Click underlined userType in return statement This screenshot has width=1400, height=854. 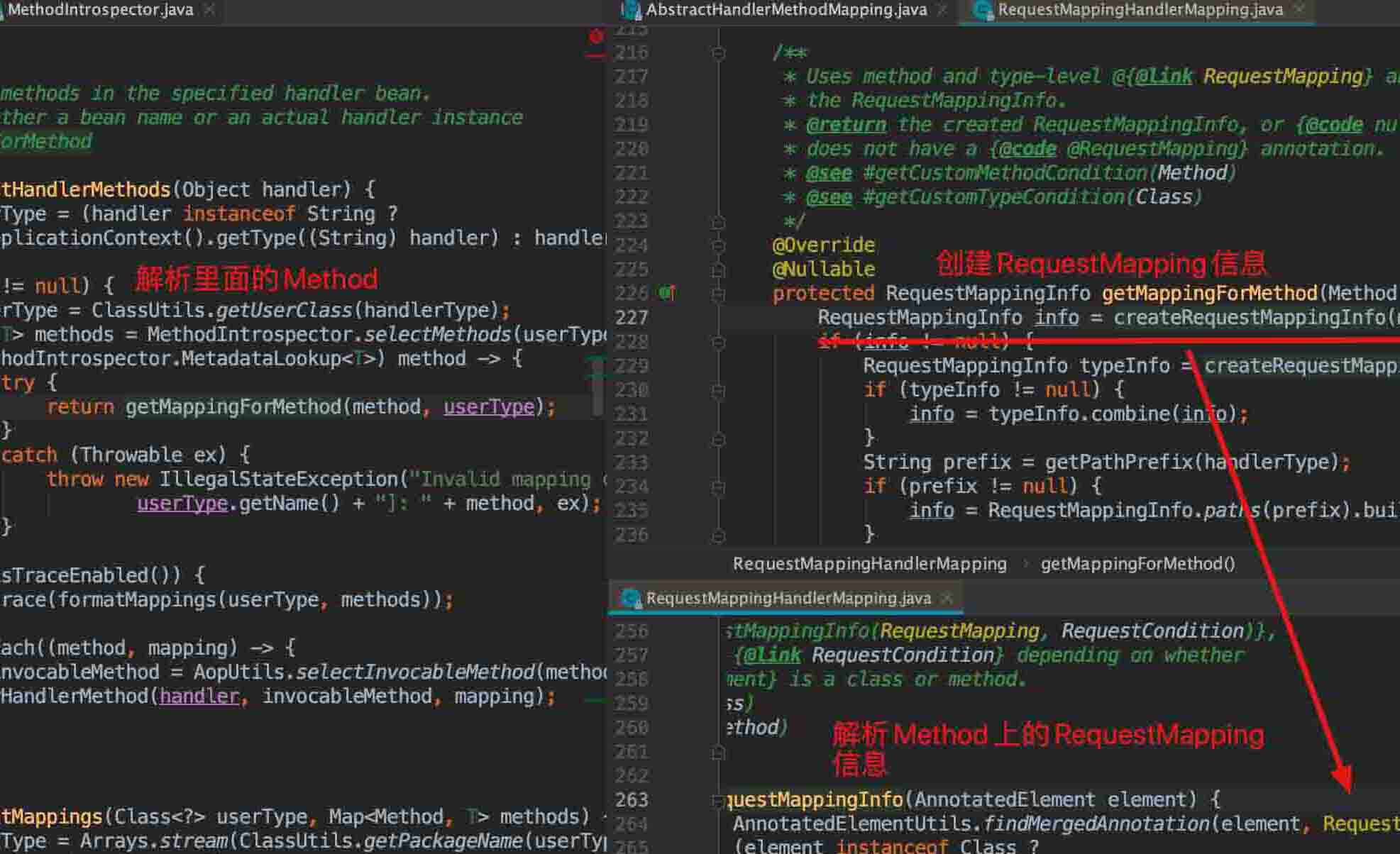pos(489,407)
